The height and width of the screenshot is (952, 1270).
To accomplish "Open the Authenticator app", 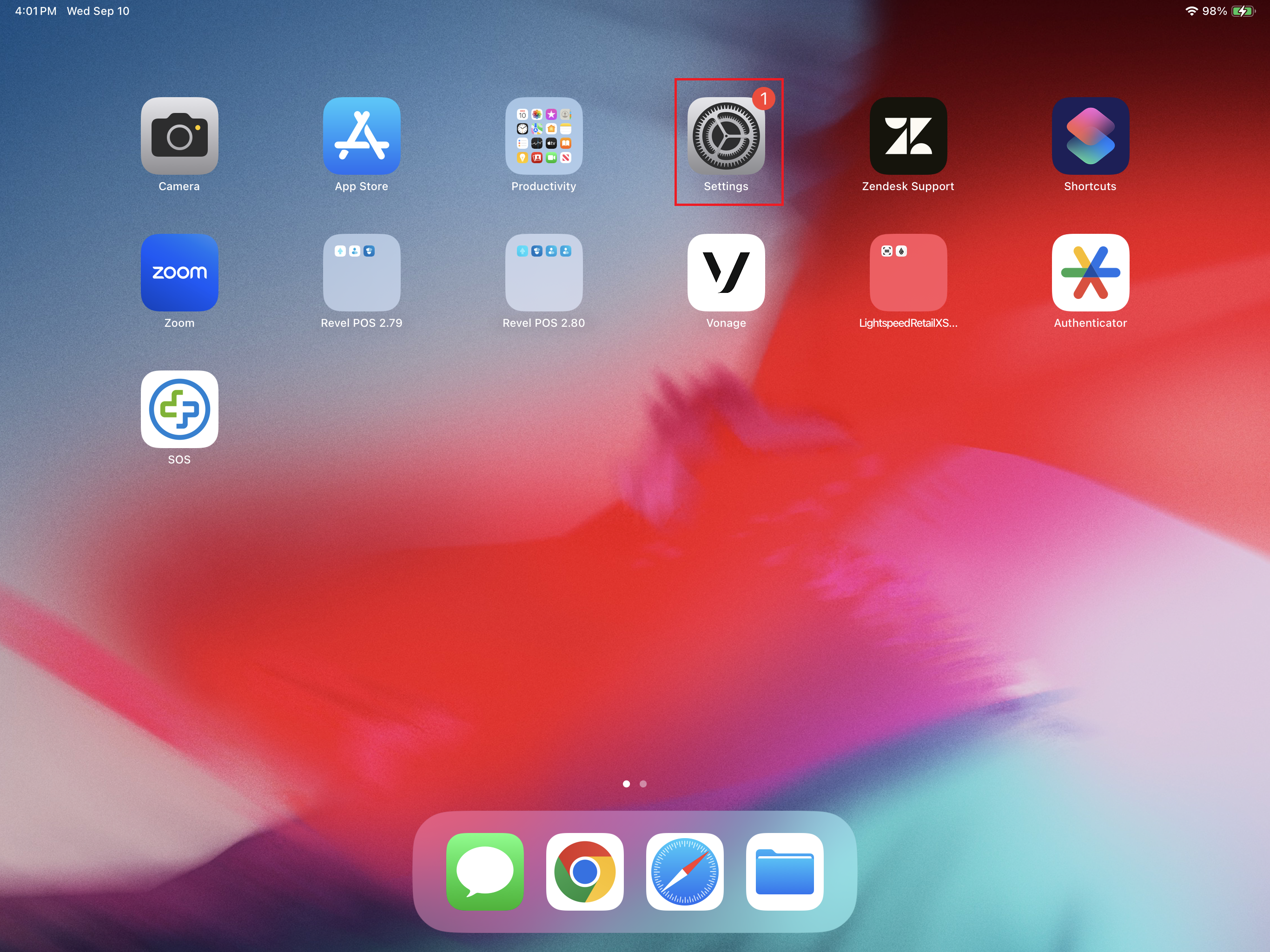I will [1090, 273].
